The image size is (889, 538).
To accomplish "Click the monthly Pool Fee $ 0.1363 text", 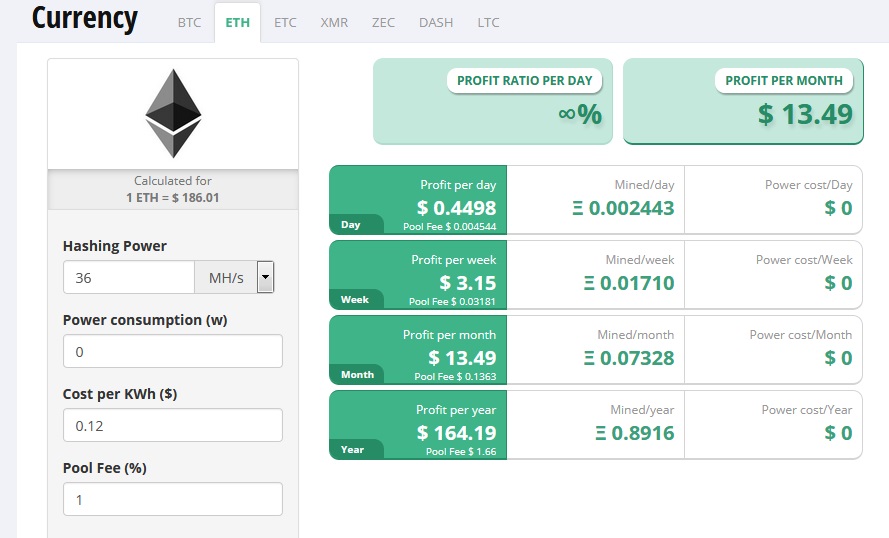I will pyautogui.click(x=455, y=376).
